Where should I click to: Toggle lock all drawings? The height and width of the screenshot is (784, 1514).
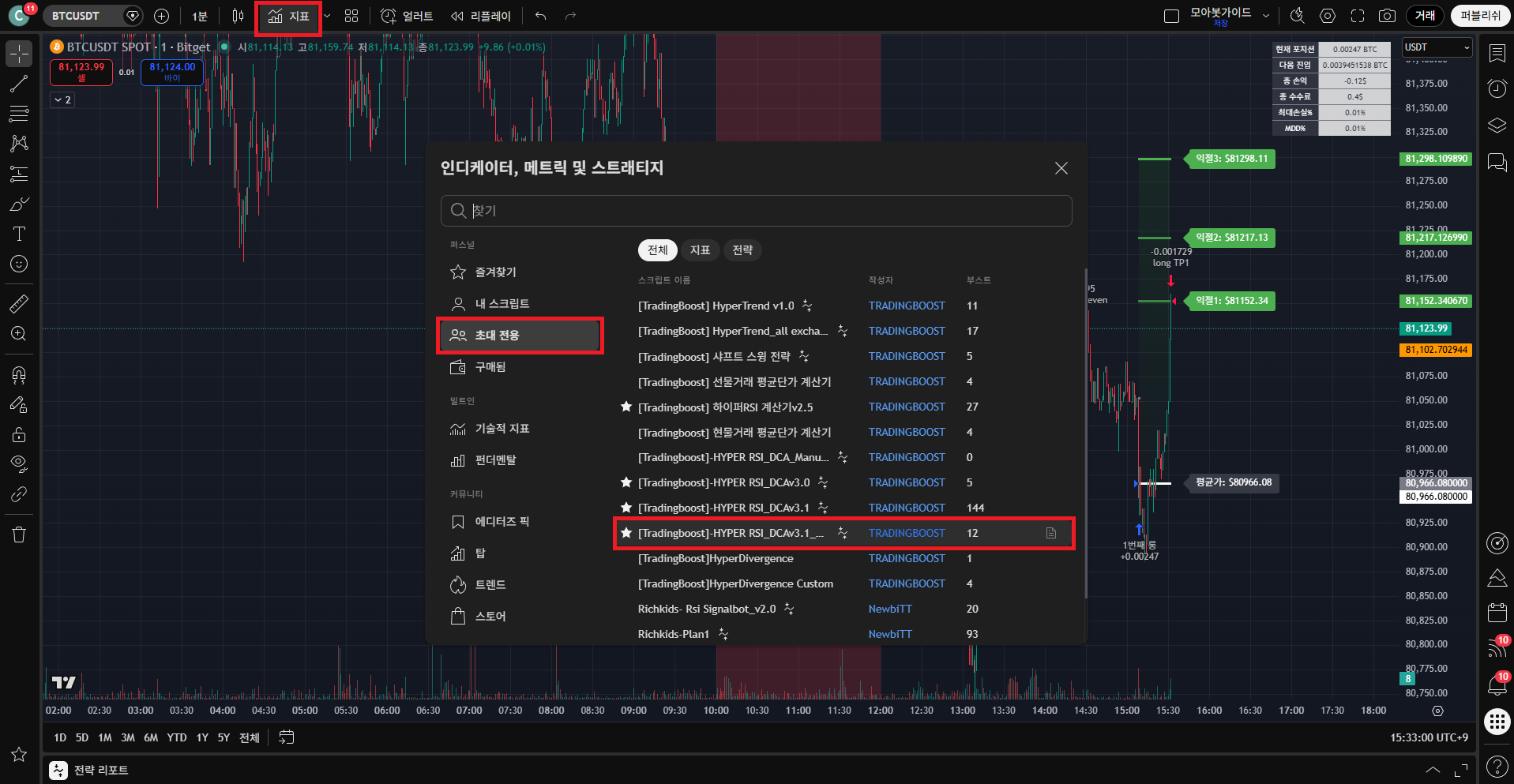pos(19,434)
